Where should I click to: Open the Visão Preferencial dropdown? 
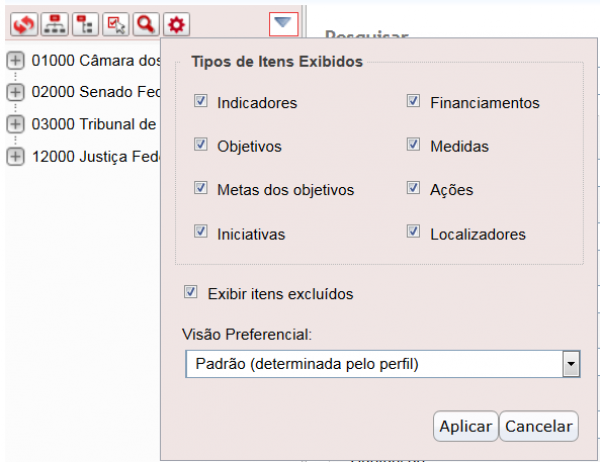(x=571, y=364)
